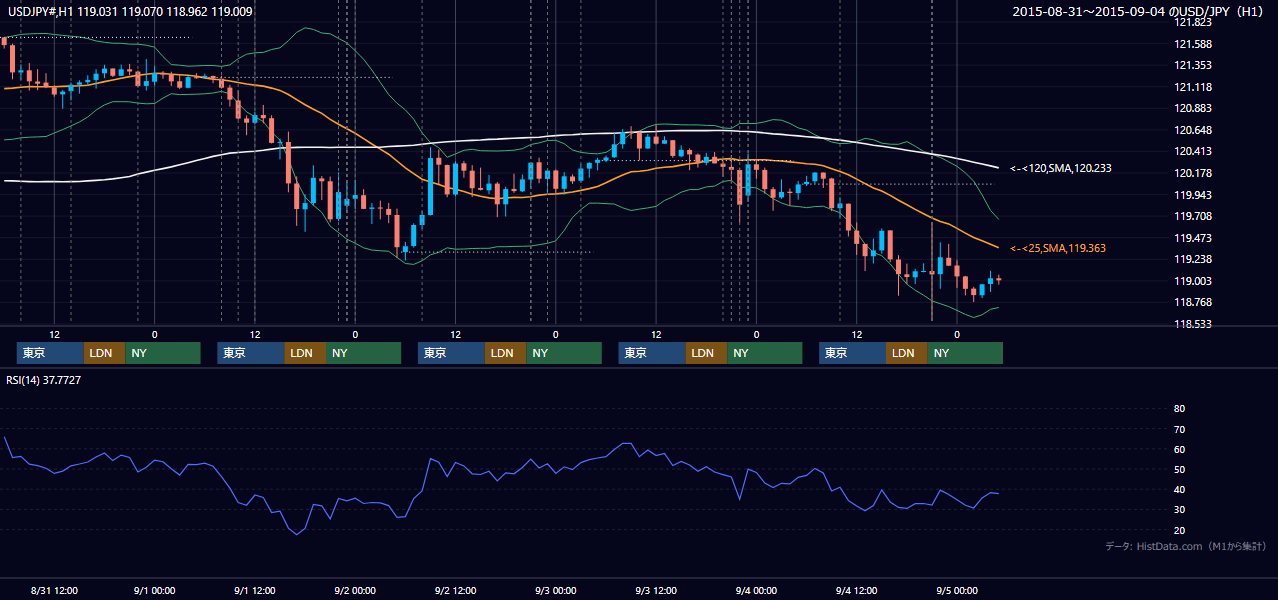Click the 9/3 12:00 date axis label
Screen dimensions: 1278x600
[x=656, y=590]
